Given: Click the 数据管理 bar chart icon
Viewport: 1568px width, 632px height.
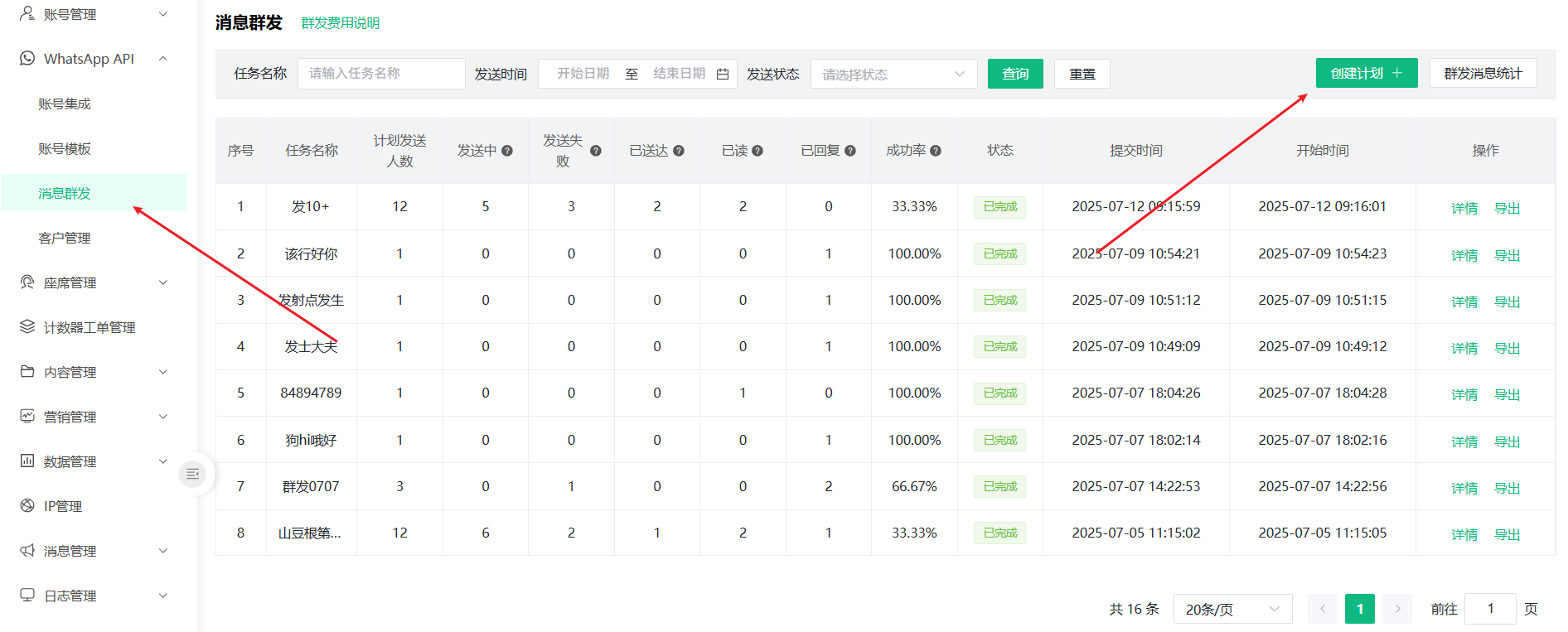Looking at the screenshot, I should 27,461.
